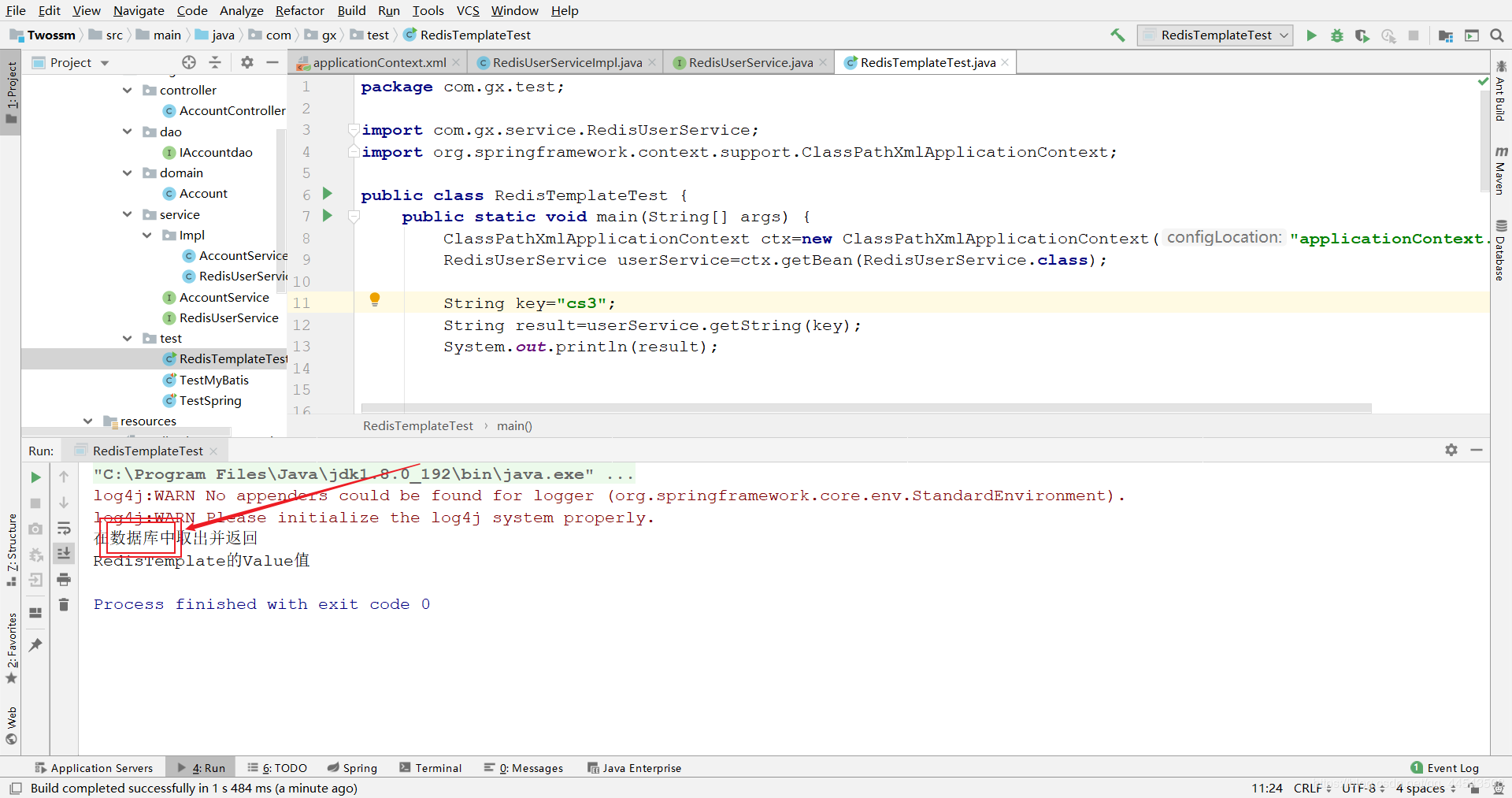This screenshot has height=798, width=1512.
Task: Click the print icon in Run panel
Action: pos(64,580)
